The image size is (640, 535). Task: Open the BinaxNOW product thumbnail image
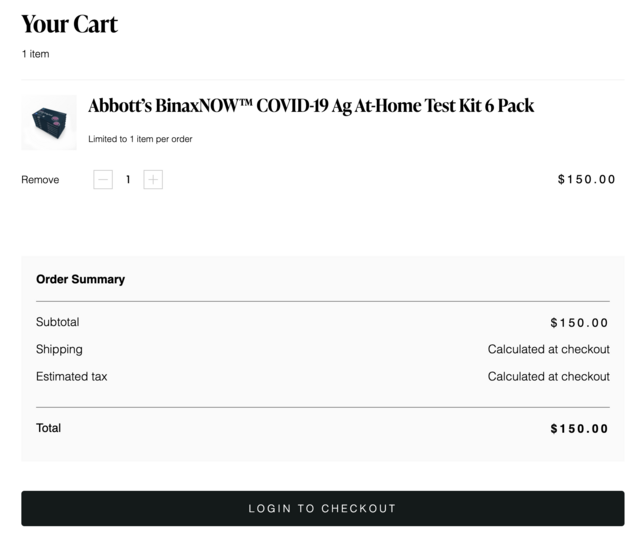(49, 122)
